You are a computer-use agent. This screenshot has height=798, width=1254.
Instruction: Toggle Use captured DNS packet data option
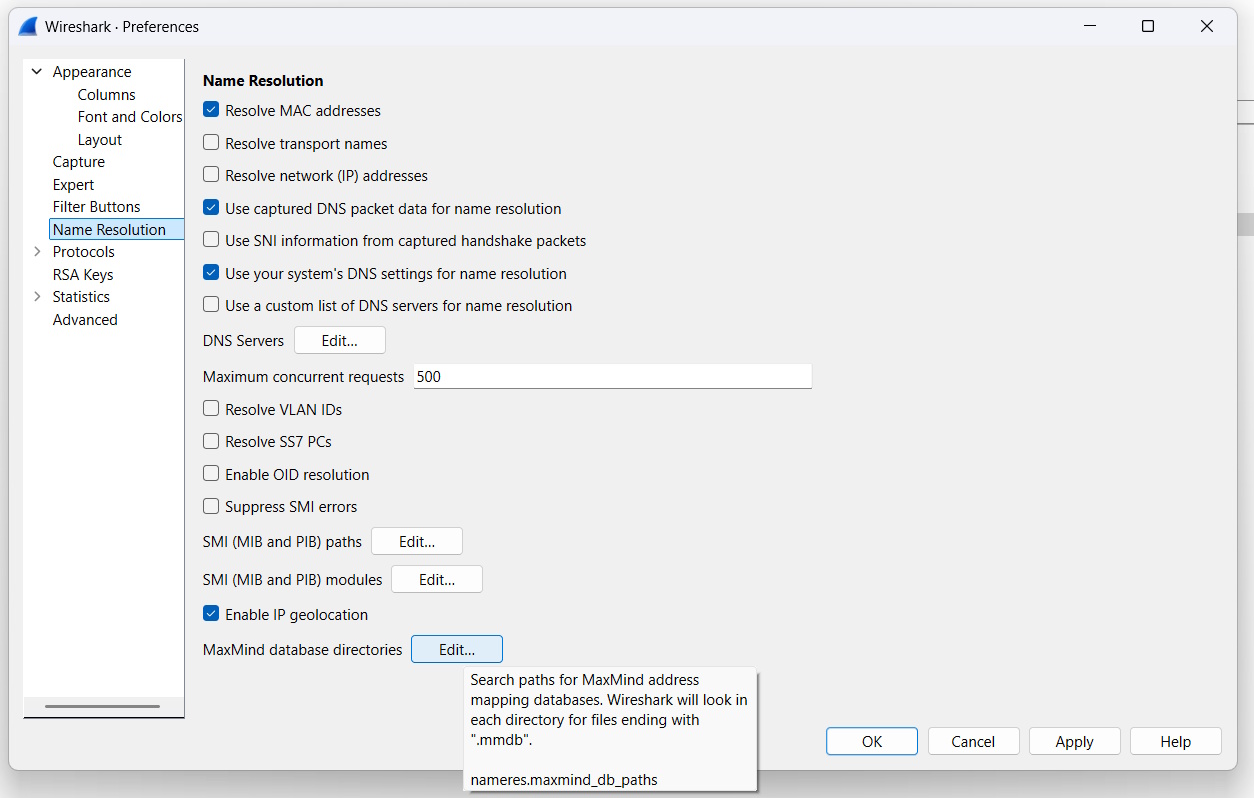tap(211, 208)
